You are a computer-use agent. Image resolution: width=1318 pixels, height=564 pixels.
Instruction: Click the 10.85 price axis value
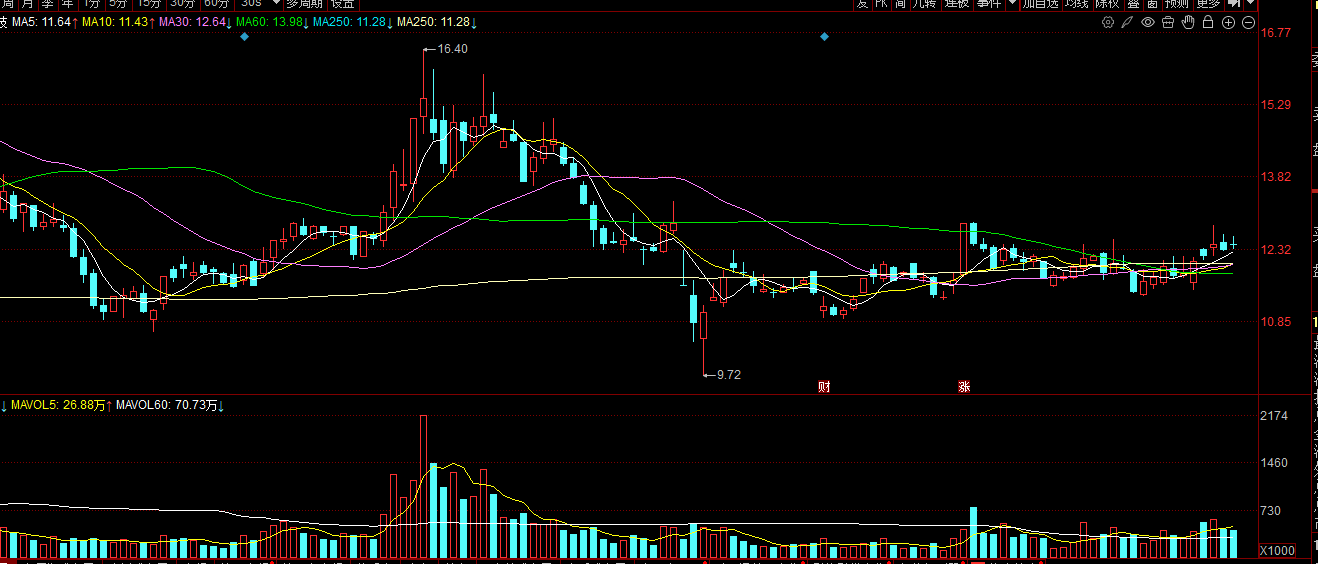tap(1275, 322)
